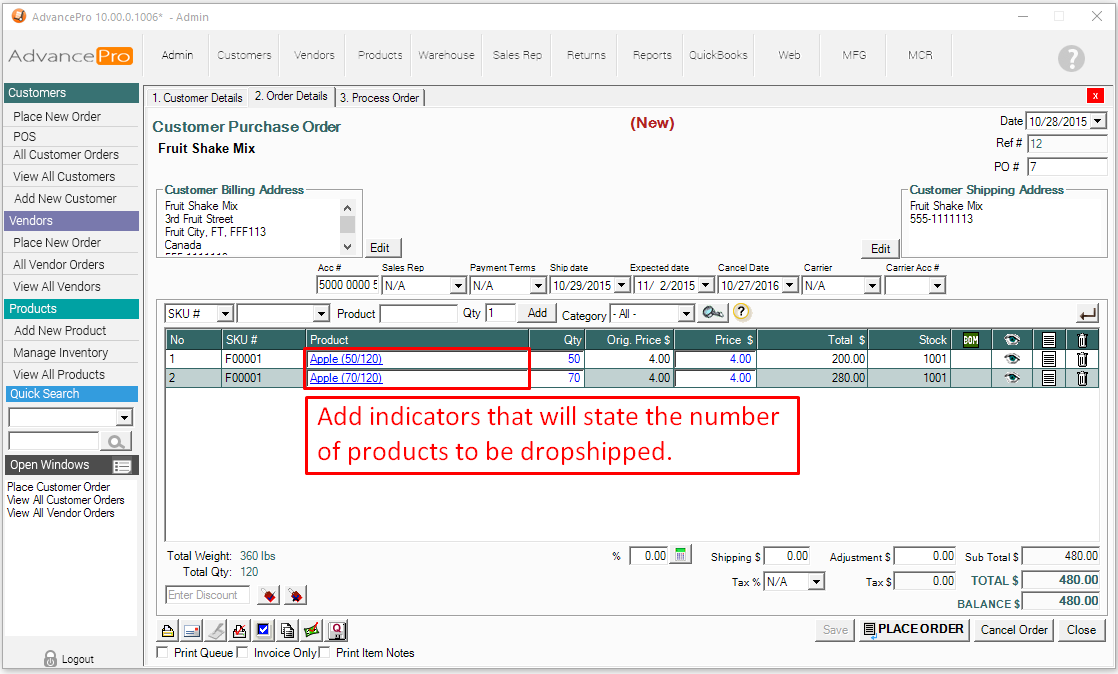Viewport: 1118px width, 674px height.
Task: Enable the Print Queue checkbox
Action: click(163, 653)
